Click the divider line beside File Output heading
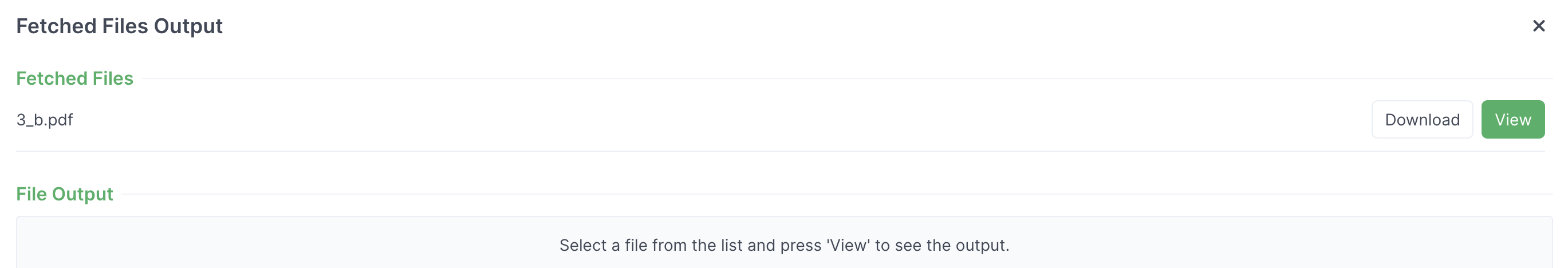The height and width of the screenshot is (268, 1568). [x=838, y=194]
